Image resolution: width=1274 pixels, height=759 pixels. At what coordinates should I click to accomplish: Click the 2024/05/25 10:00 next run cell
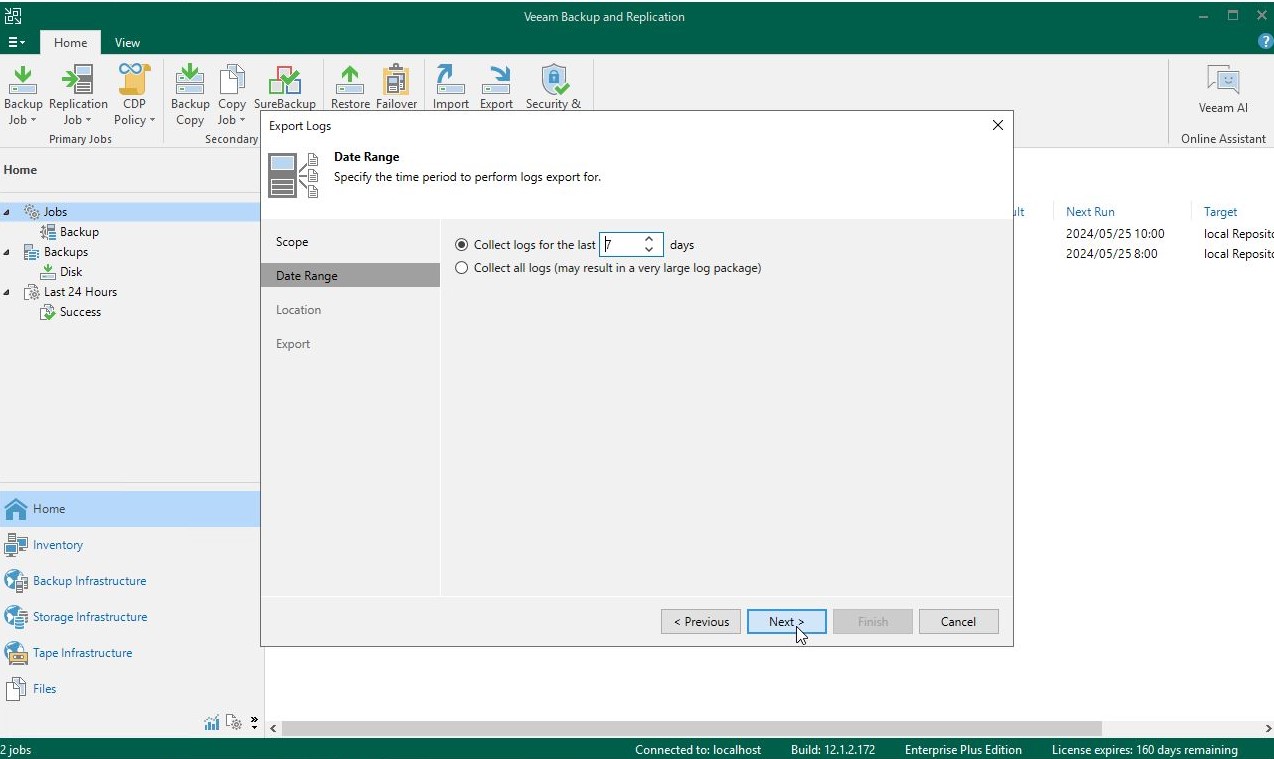tap(1115, 234)
